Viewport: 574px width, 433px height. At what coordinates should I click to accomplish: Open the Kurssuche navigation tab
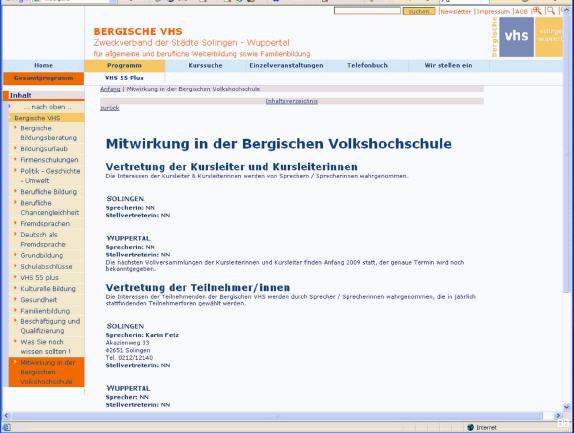click(205, 66)
